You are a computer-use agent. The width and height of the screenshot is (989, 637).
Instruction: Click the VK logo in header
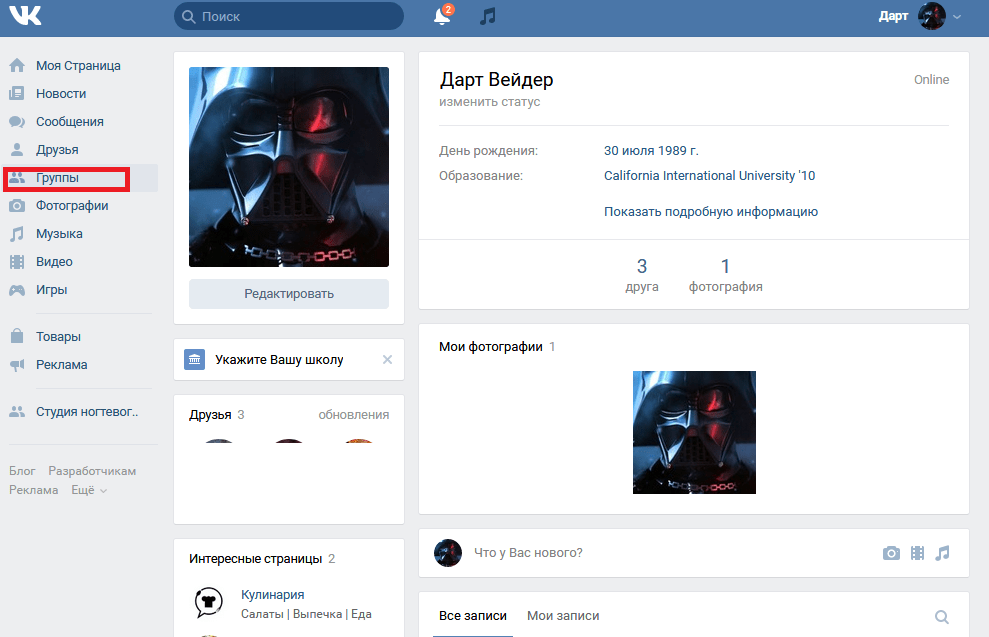point(28,16)
